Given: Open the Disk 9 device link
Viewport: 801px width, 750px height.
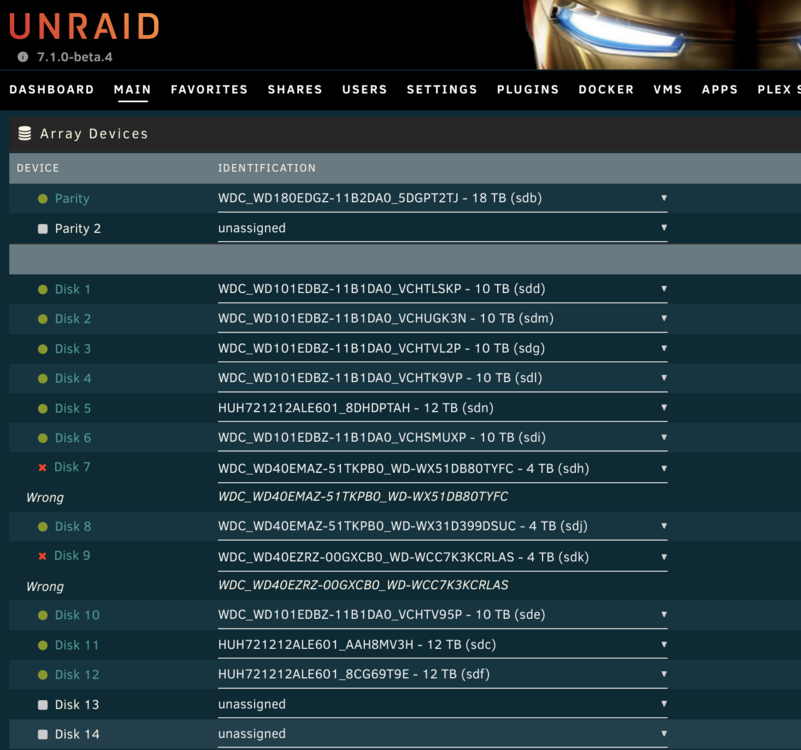Looking at the screenshot, I should click(x=72, y=555).
